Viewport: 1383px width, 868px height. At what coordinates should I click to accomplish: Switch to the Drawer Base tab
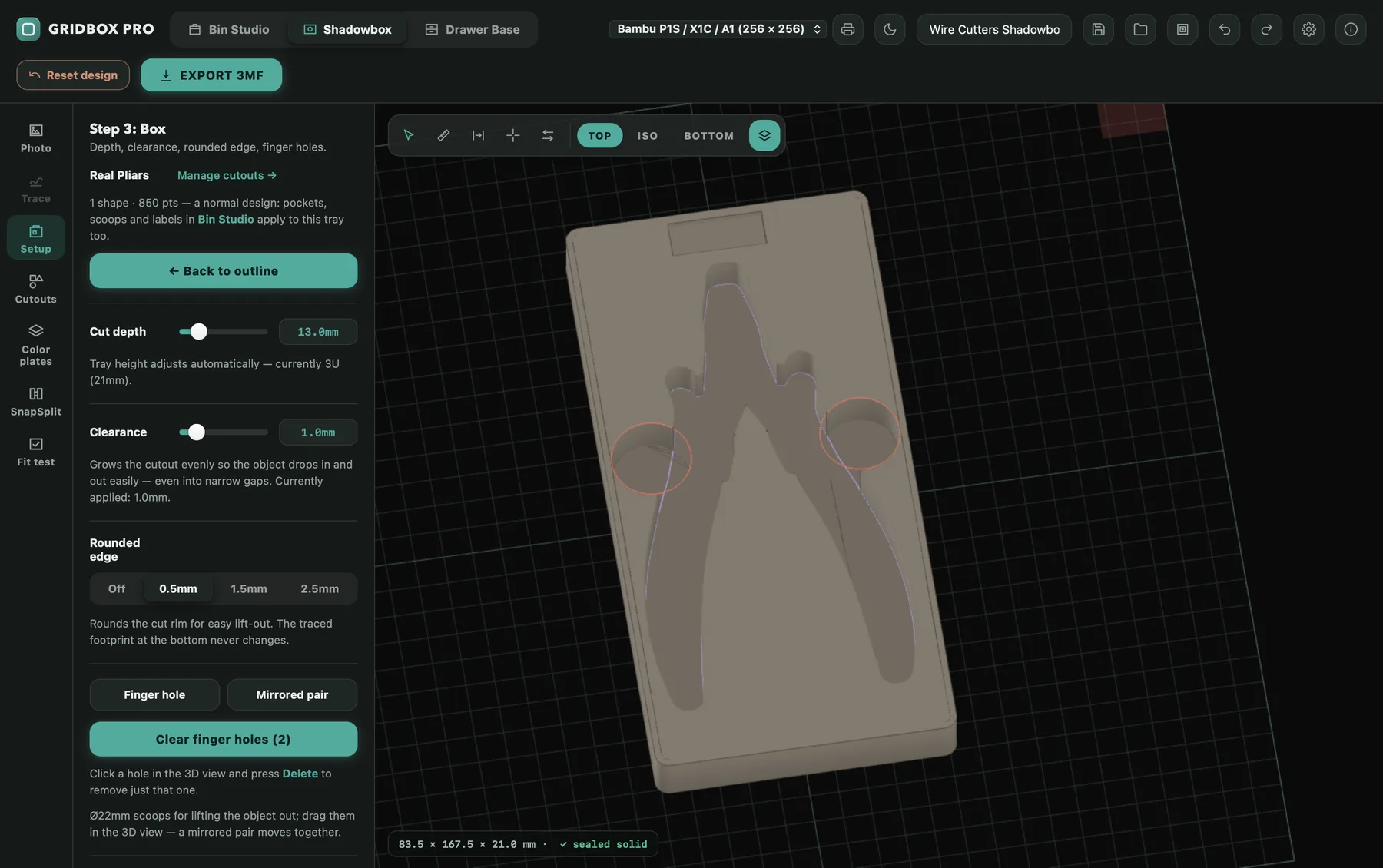click(473, 29)
